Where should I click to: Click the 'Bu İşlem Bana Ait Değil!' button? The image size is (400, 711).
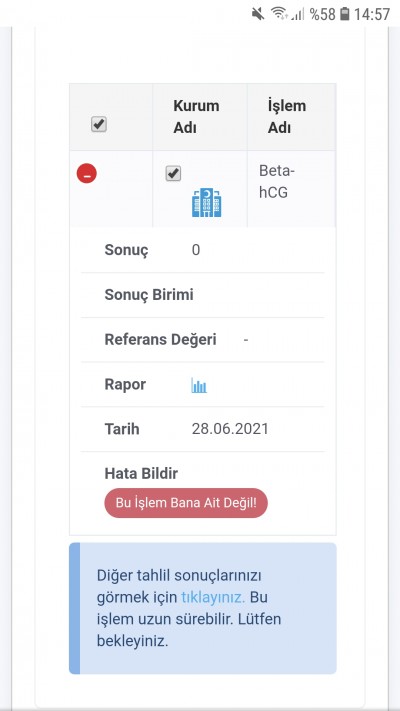pos(186,503)
